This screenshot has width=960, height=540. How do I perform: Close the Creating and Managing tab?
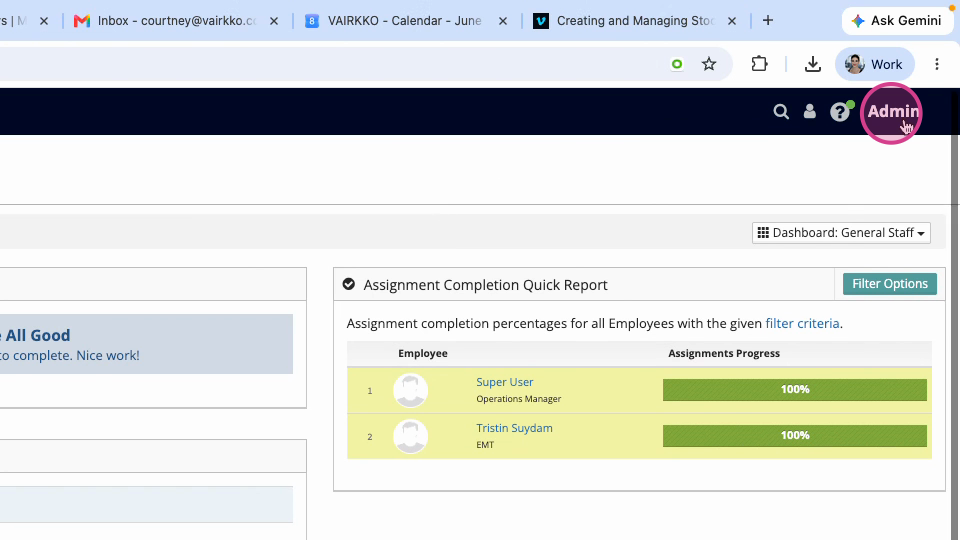(x=732, y=21)
